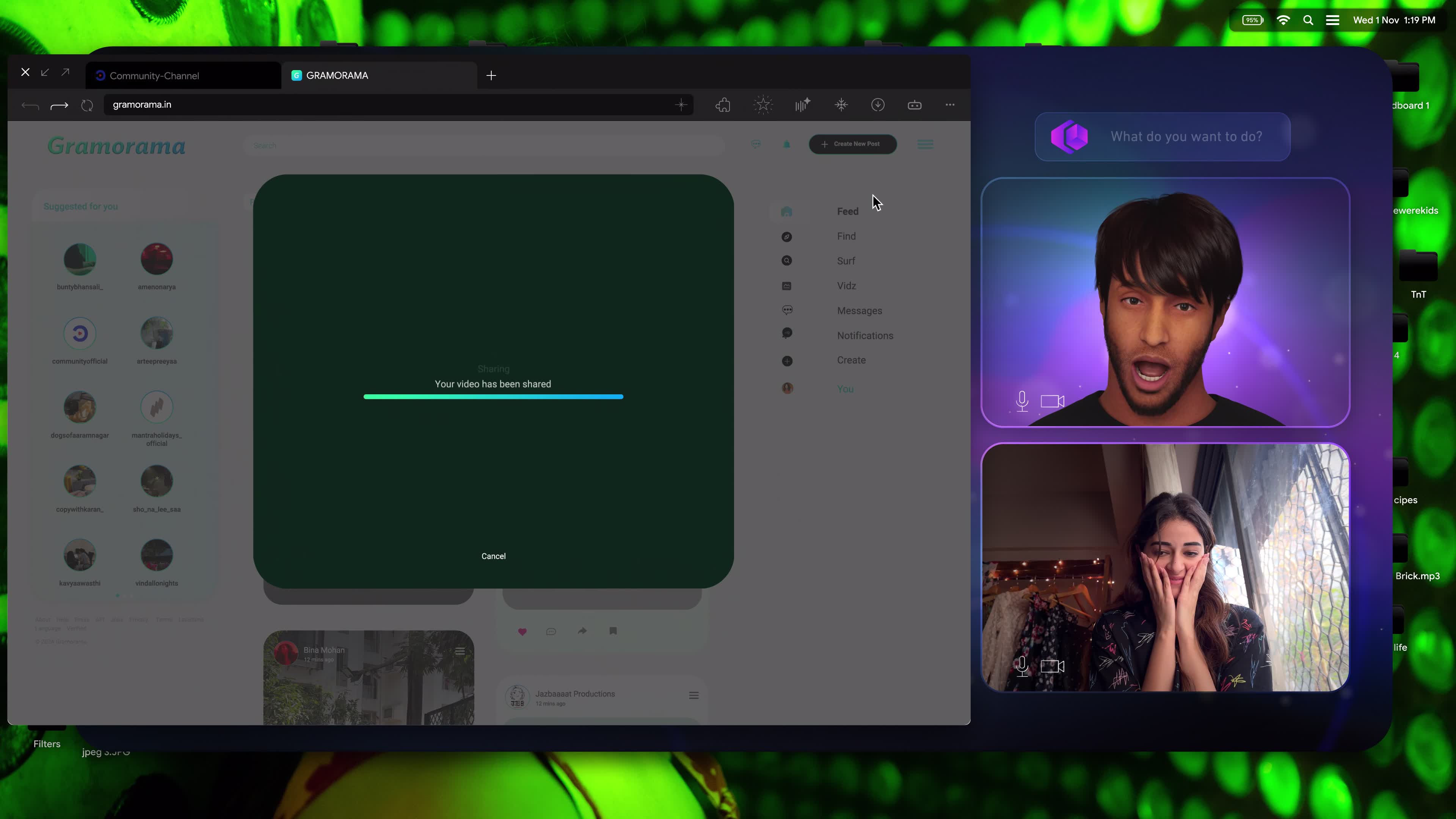This screenshot has height=819, width=1456.
Task: Click the gramorama.in address bar
Action: coord(398,105)
